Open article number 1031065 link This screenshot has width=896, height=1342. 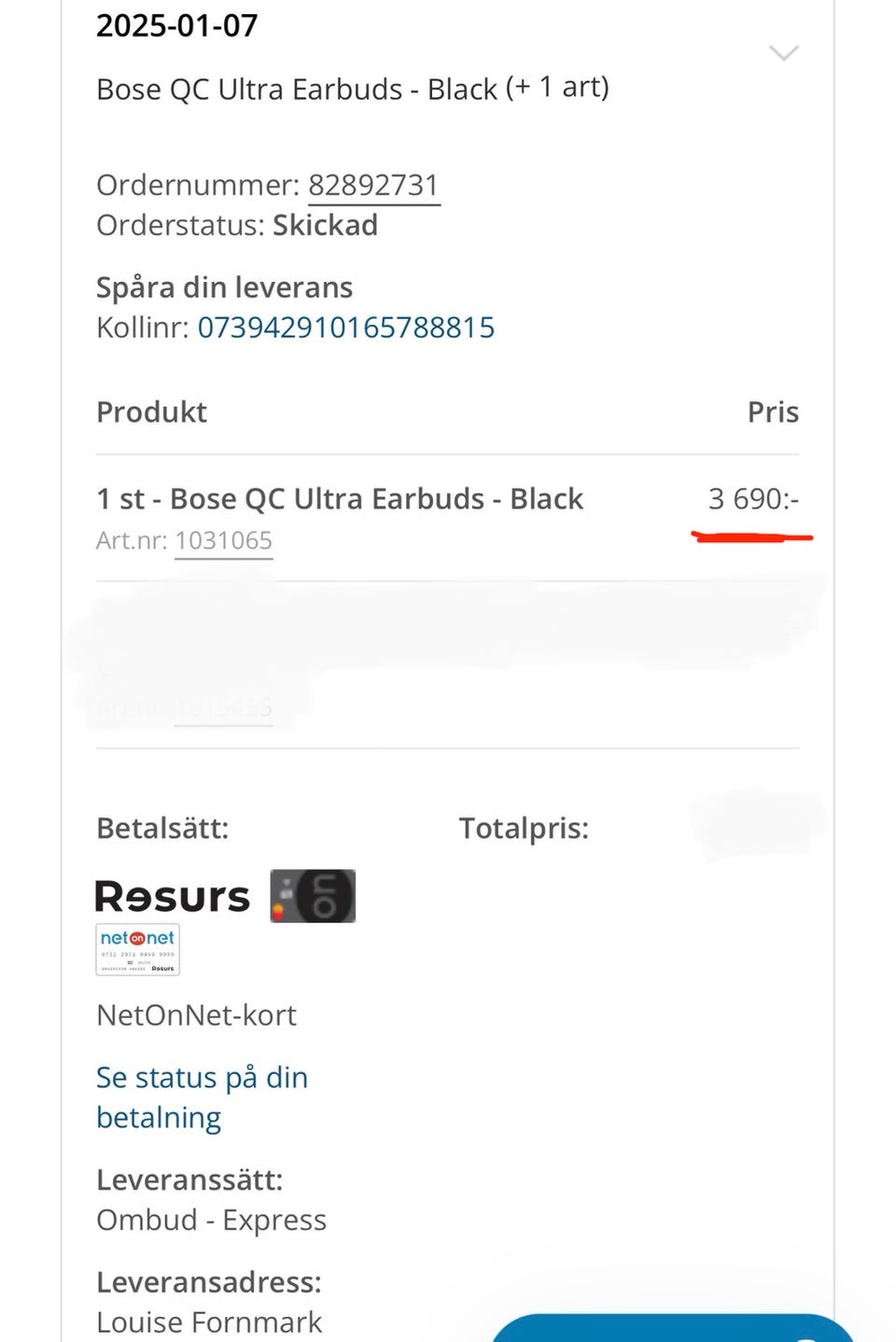pyautogui.click(x=224, y=540)
